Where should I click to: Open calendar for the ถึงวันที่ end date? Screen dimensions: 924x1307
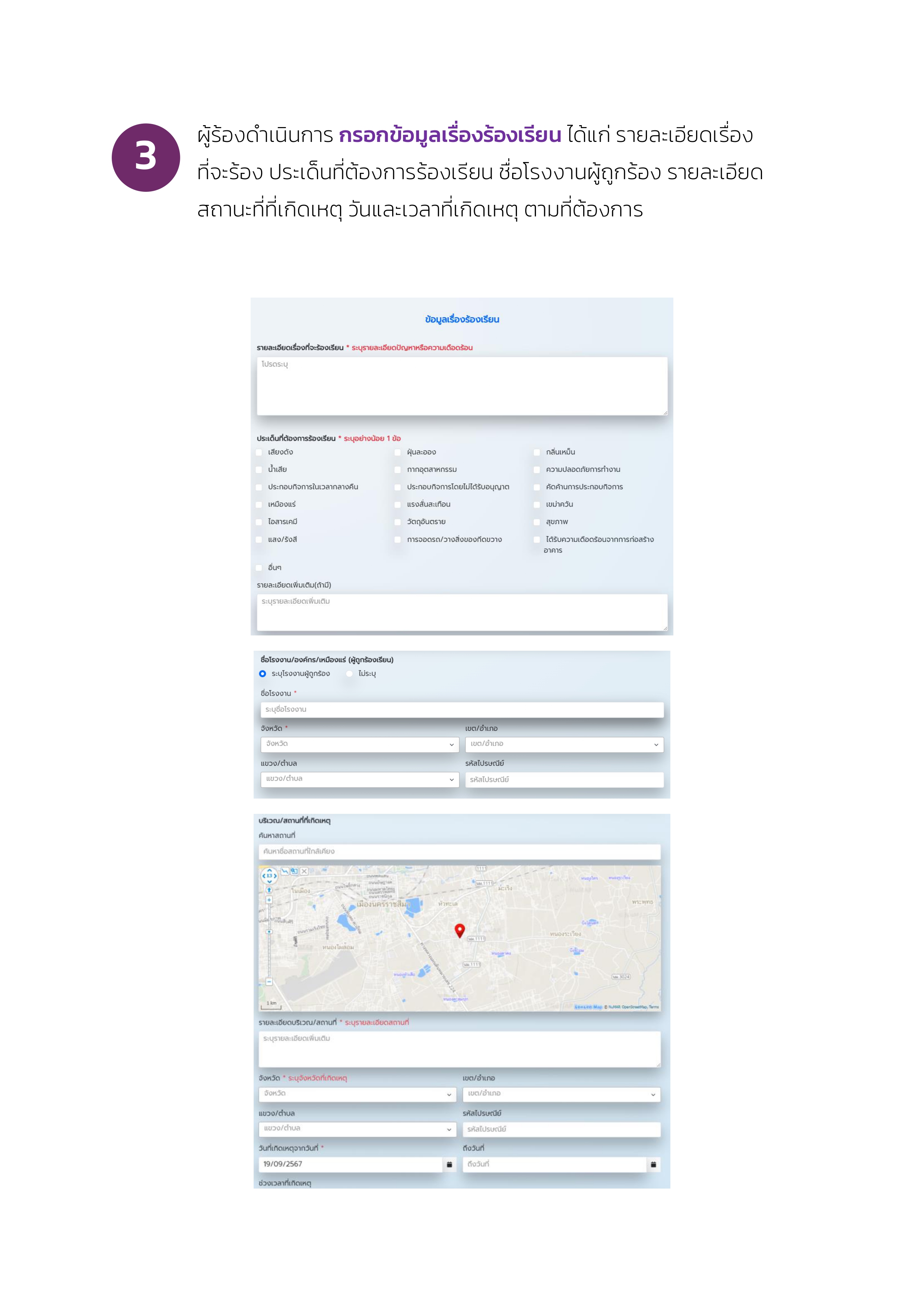[653, 1164]
